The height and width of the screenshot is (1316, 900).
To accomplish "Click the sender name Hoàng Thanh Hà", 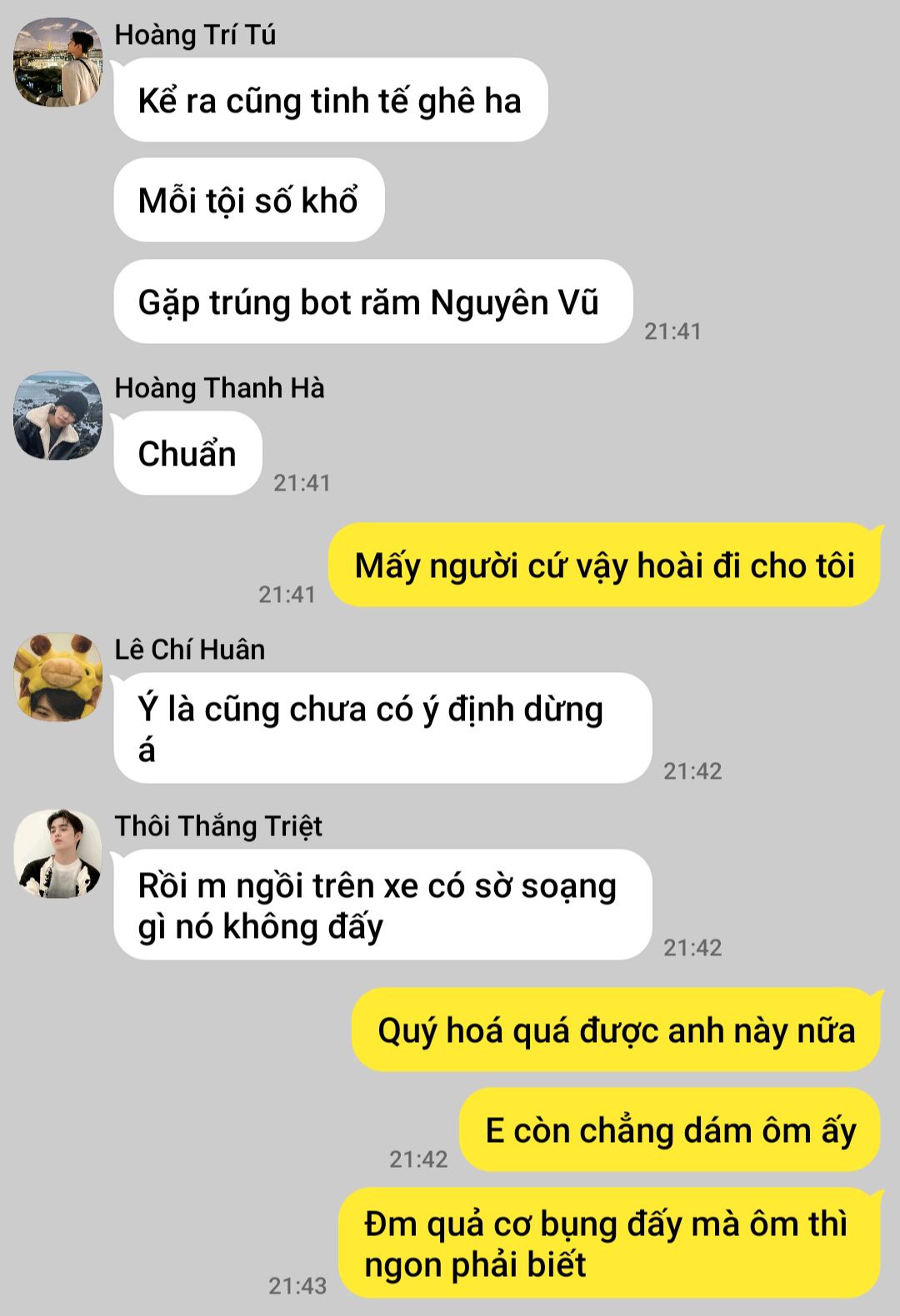I will click(x=219, y=388).
